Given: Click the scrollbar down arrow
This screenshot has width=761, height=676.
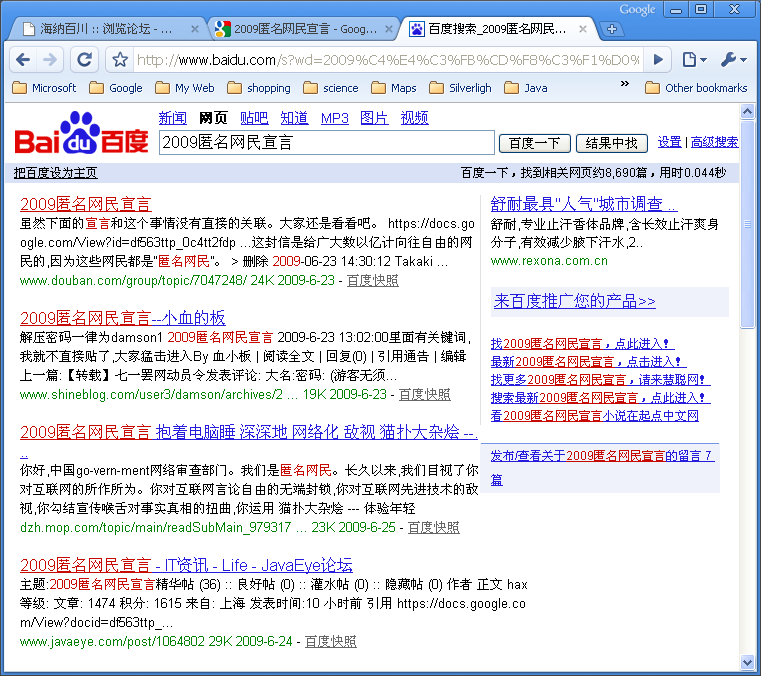Looking at the screenshot, I should click(747, 662).
